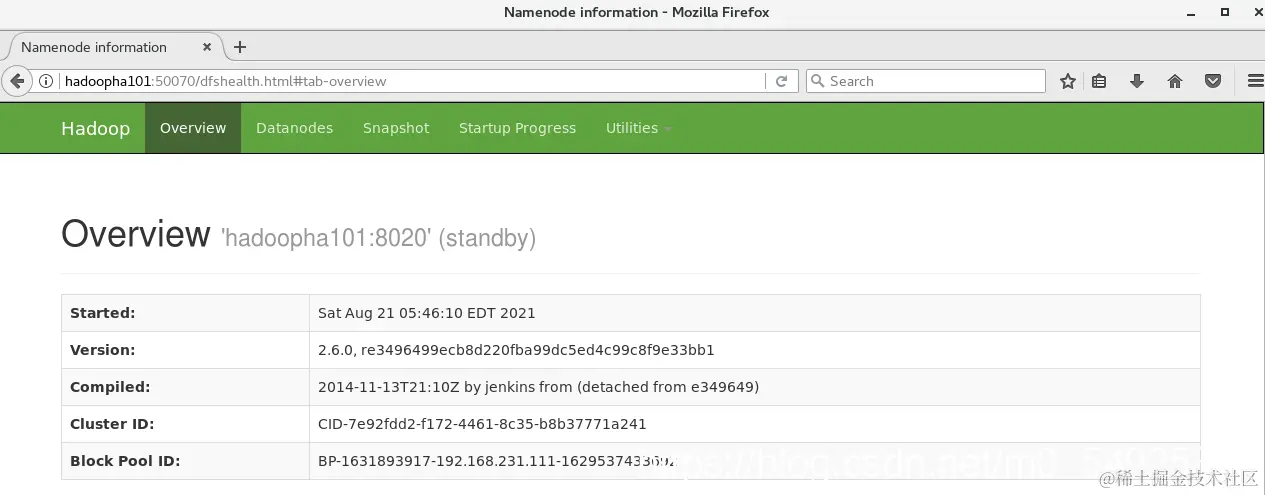Expand the Utilities dropdown menu
The image size is (1265, 495).
coord(638,128)
